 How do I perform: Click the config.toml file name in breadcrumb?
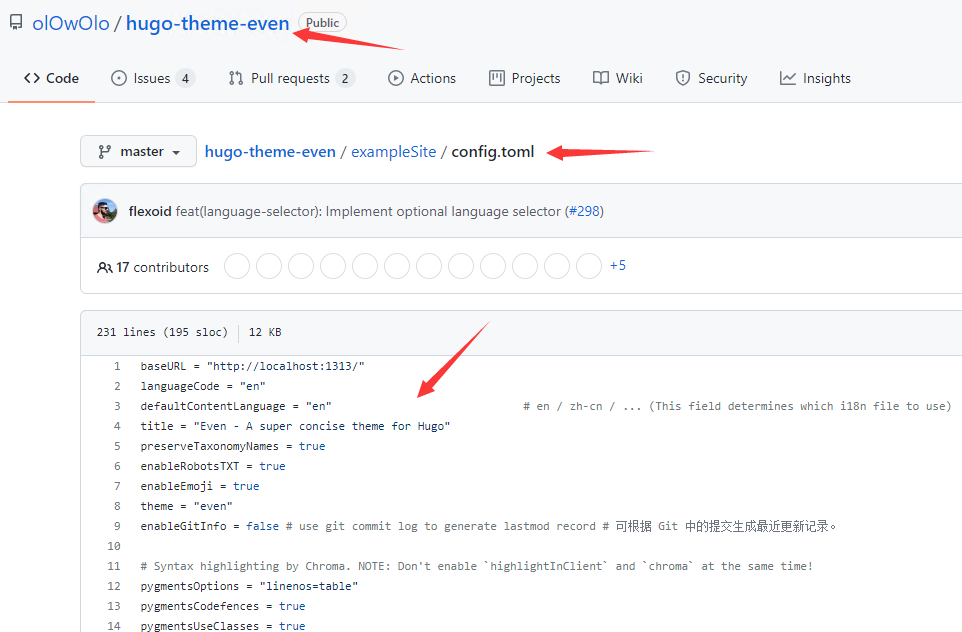click(493, 152)
